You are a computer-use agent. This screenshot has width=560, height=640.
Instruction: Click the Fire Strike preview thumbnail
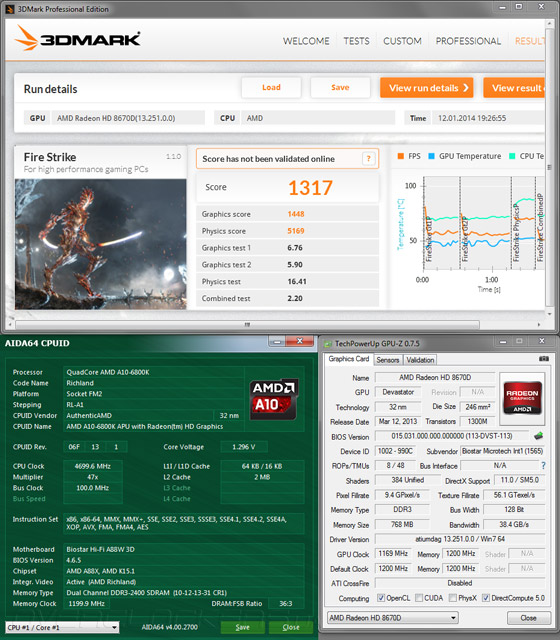(x=100, y=244)
